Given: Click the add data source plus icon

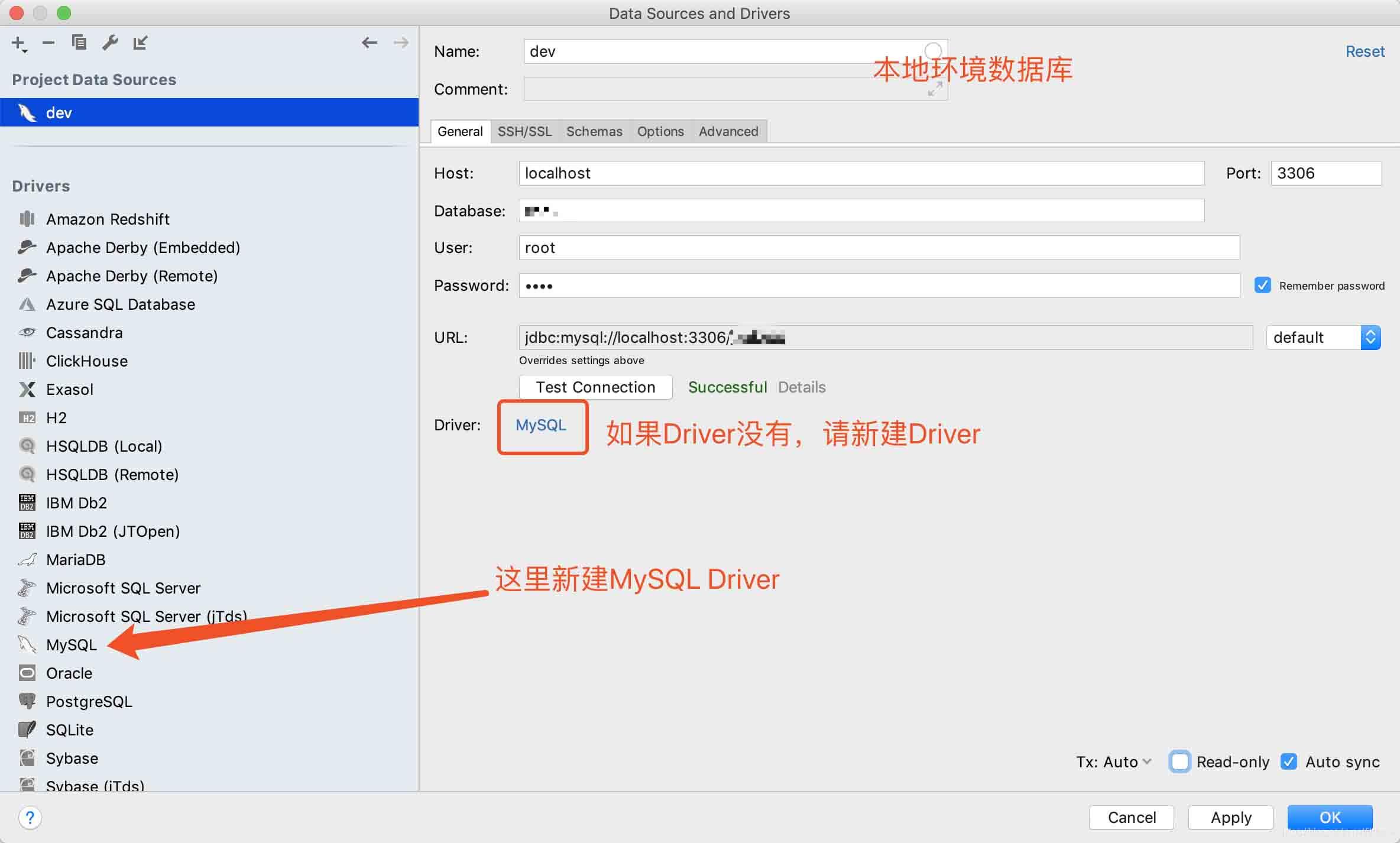Looking at the screenshot, I should click(18, 43).
